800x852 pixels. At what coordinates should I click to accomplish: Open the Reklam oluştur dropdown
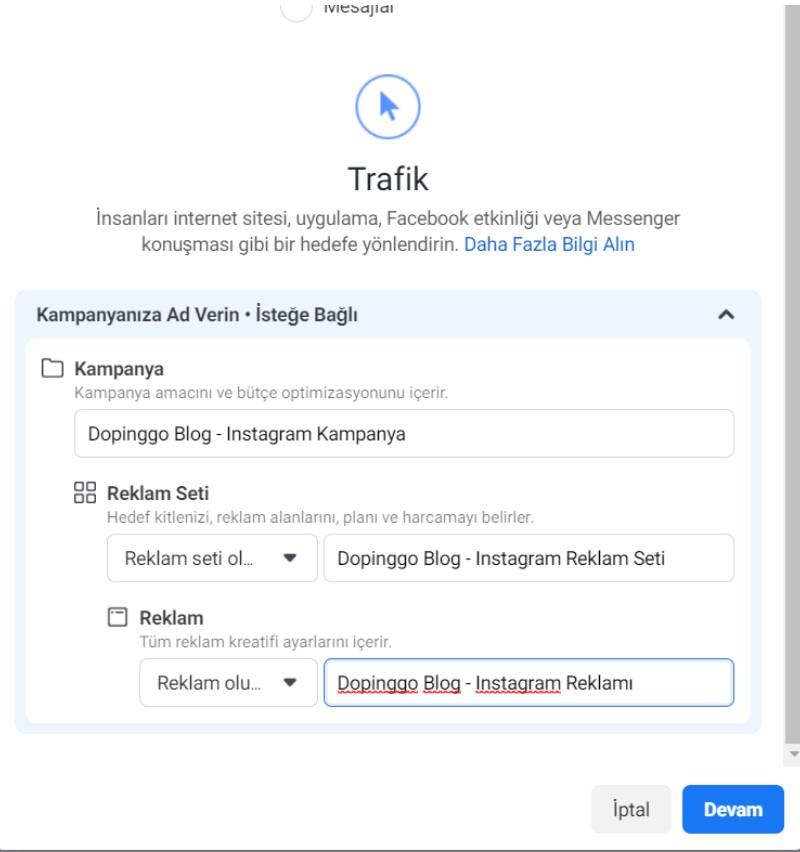point(228,682)
